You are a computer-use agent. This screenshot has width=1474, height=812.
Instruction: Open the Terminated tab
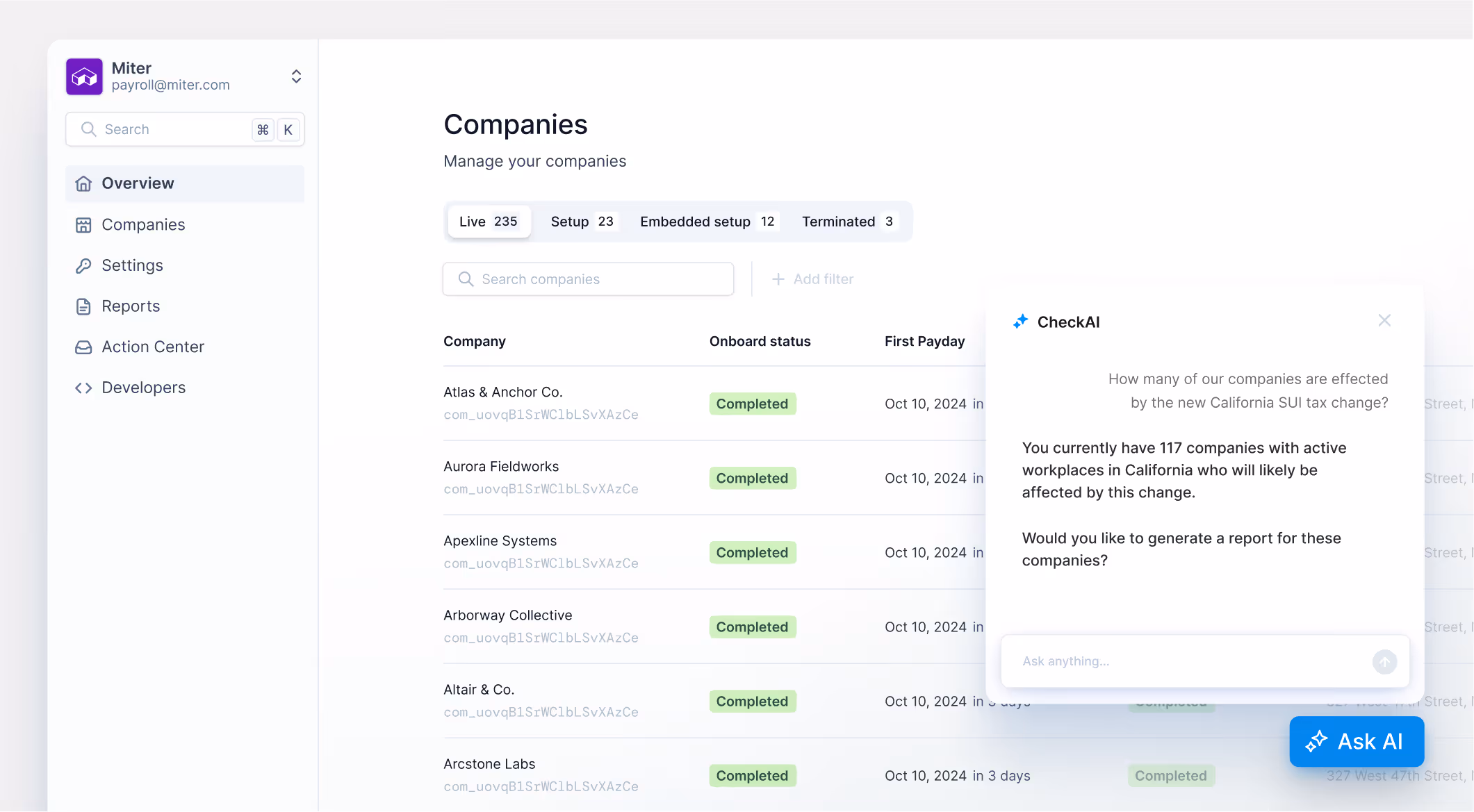tap(846, 222)
